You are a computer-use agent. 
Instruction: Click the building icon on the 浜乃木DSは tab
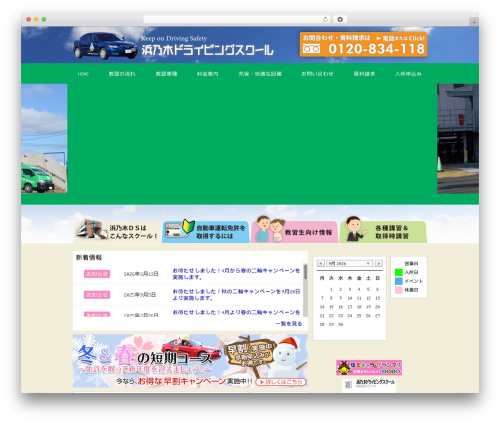coord(91,229)
